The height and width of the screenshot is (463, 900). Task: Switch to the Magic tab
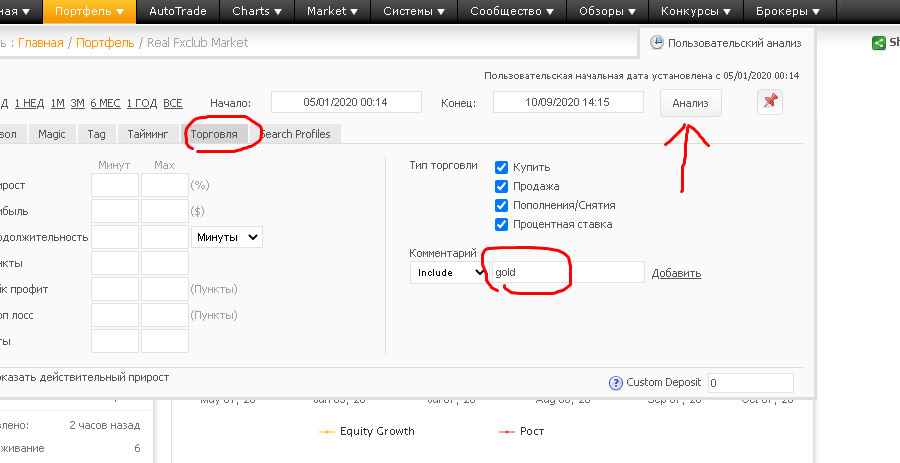tap(52, 134)
